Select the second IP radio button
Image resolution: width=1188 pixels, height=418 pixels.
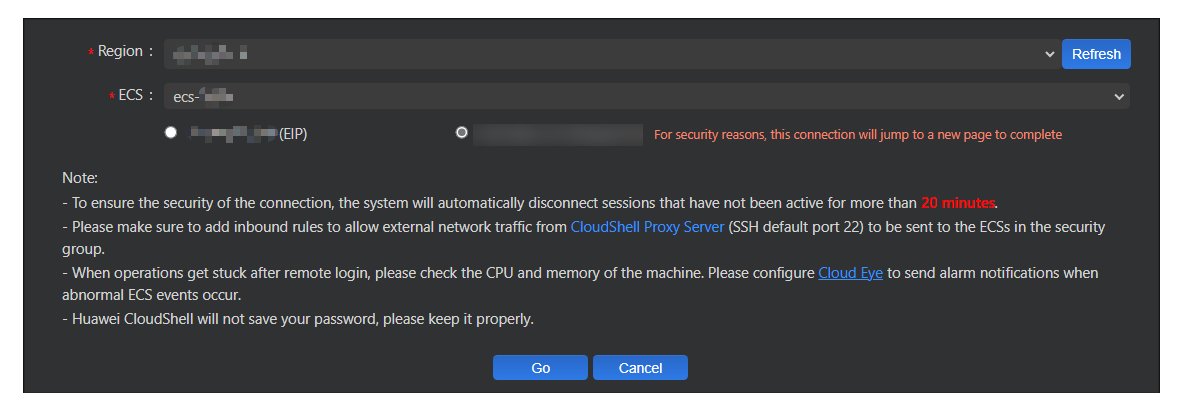[x=461, y=132]
